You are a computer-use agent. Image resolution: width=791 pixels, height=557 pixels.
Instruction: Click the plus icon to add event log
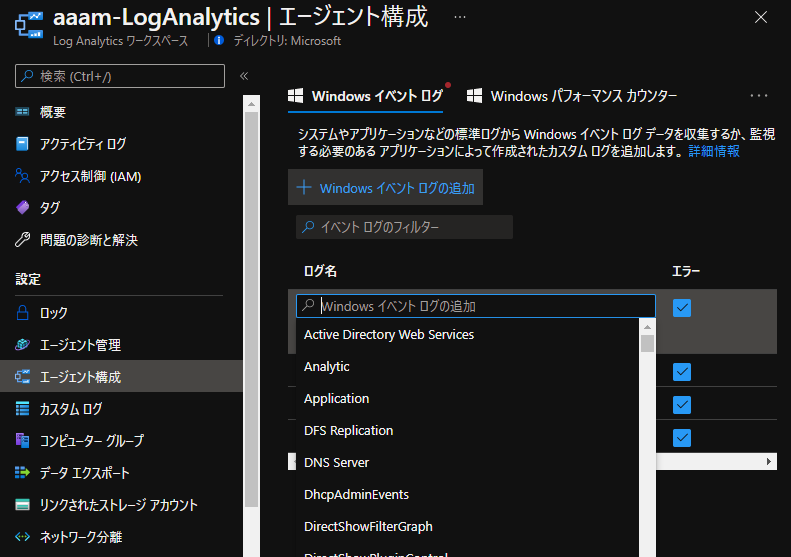click(304, 188)
